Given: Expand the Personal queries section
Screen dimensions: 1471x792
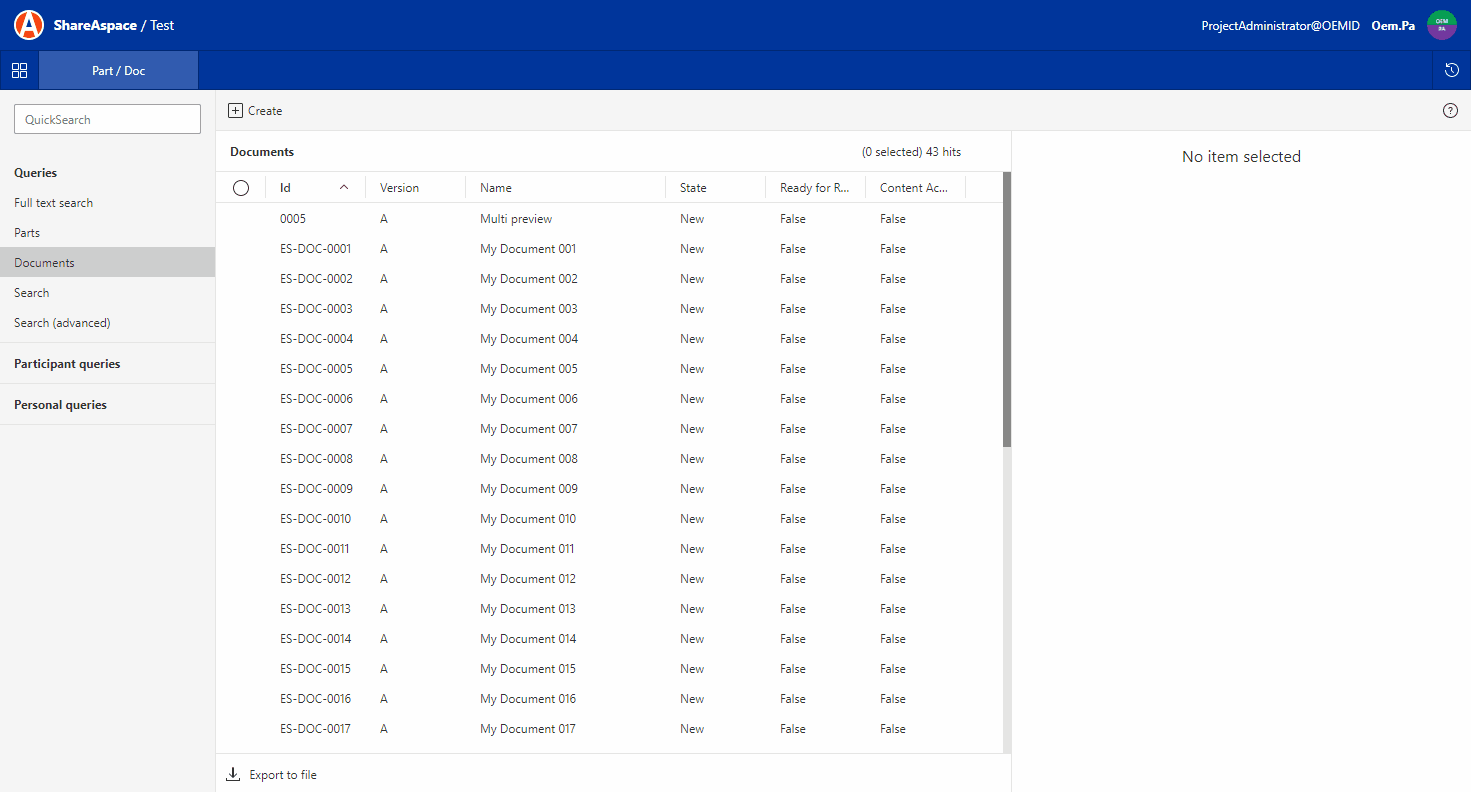Looking at the screenshot, I should pos(60,405).
